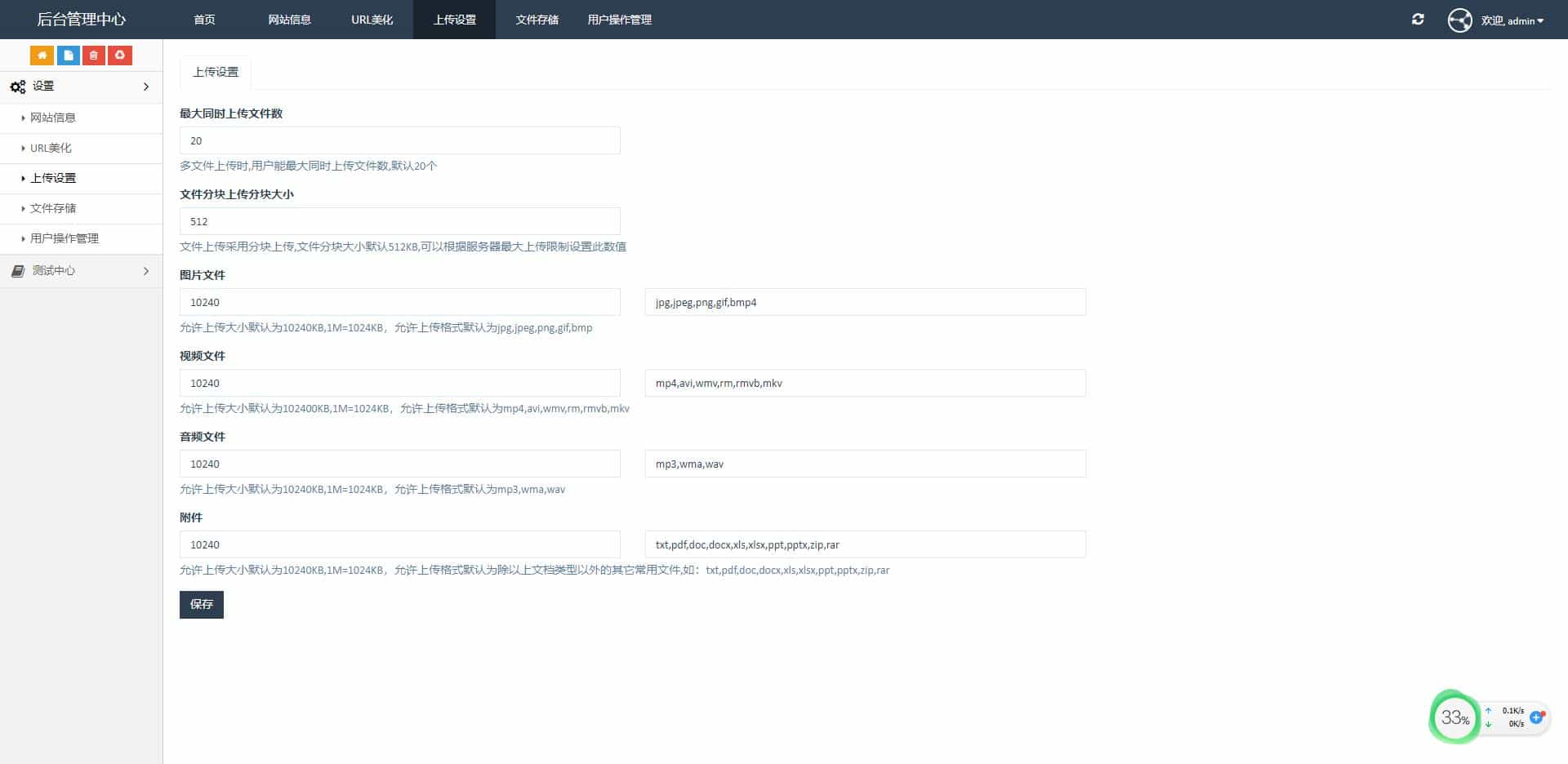This screenshot has height=764, width=1568.
Task: Select 网站信息 in the sidebar
Action: pyautogui.click(x=53, y=118)
